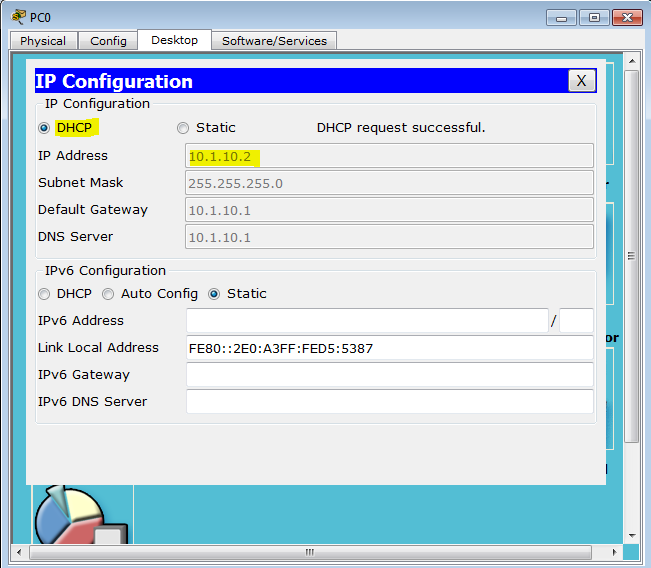Maximize the PC0 window
The height and width of the screenshot is (568, 651).
pyautogui.click(x=594, y=18)
